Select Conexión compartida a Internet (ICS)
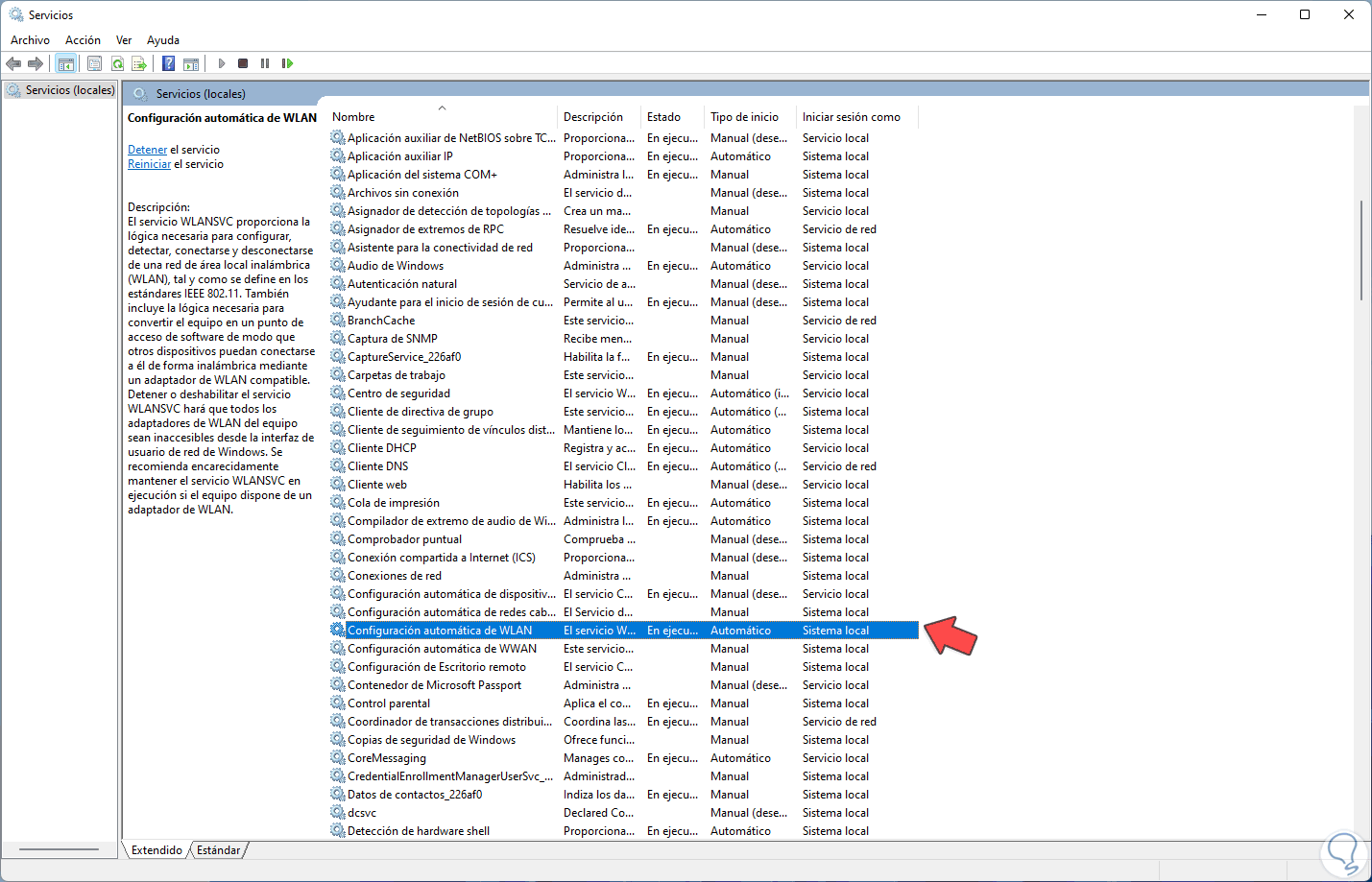The image size is (1372, 882). click(x=624, y=558)
